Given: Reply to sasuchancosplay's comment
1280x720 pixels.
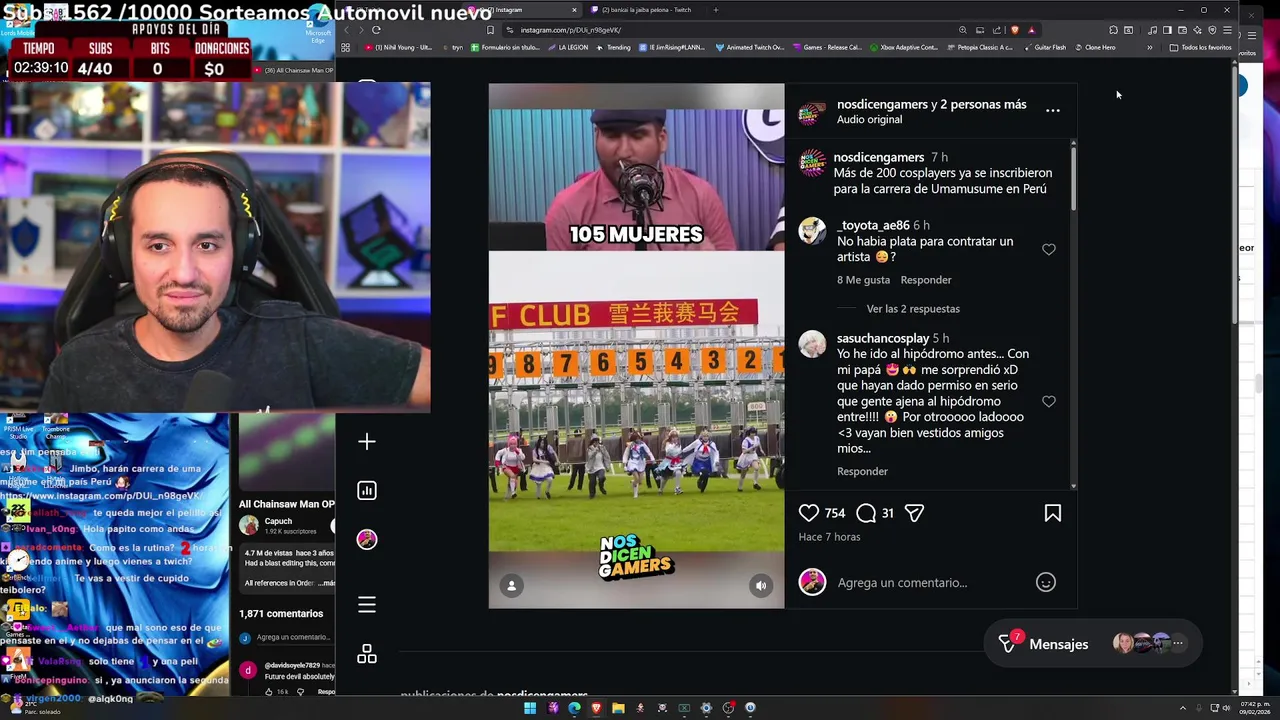Looking at the screenshot, I should click(x=862, y=471).
